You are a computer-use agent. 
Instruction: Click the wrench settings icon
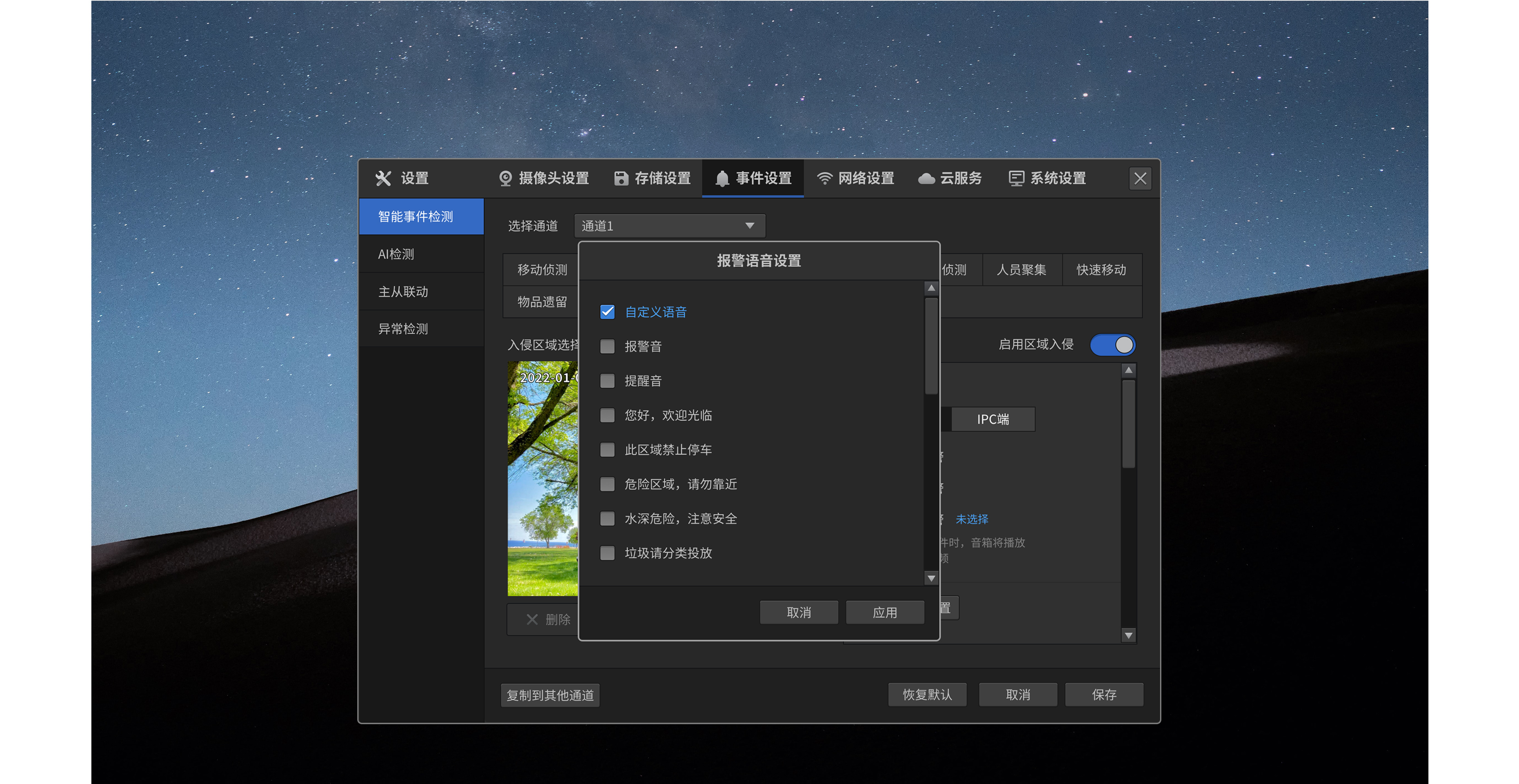tap(383, 178)
